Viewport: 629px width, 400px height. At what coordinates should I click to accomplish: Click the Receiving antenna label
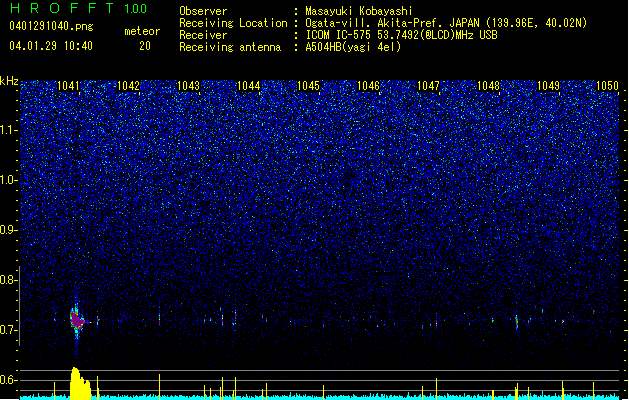tap(230, 47)
